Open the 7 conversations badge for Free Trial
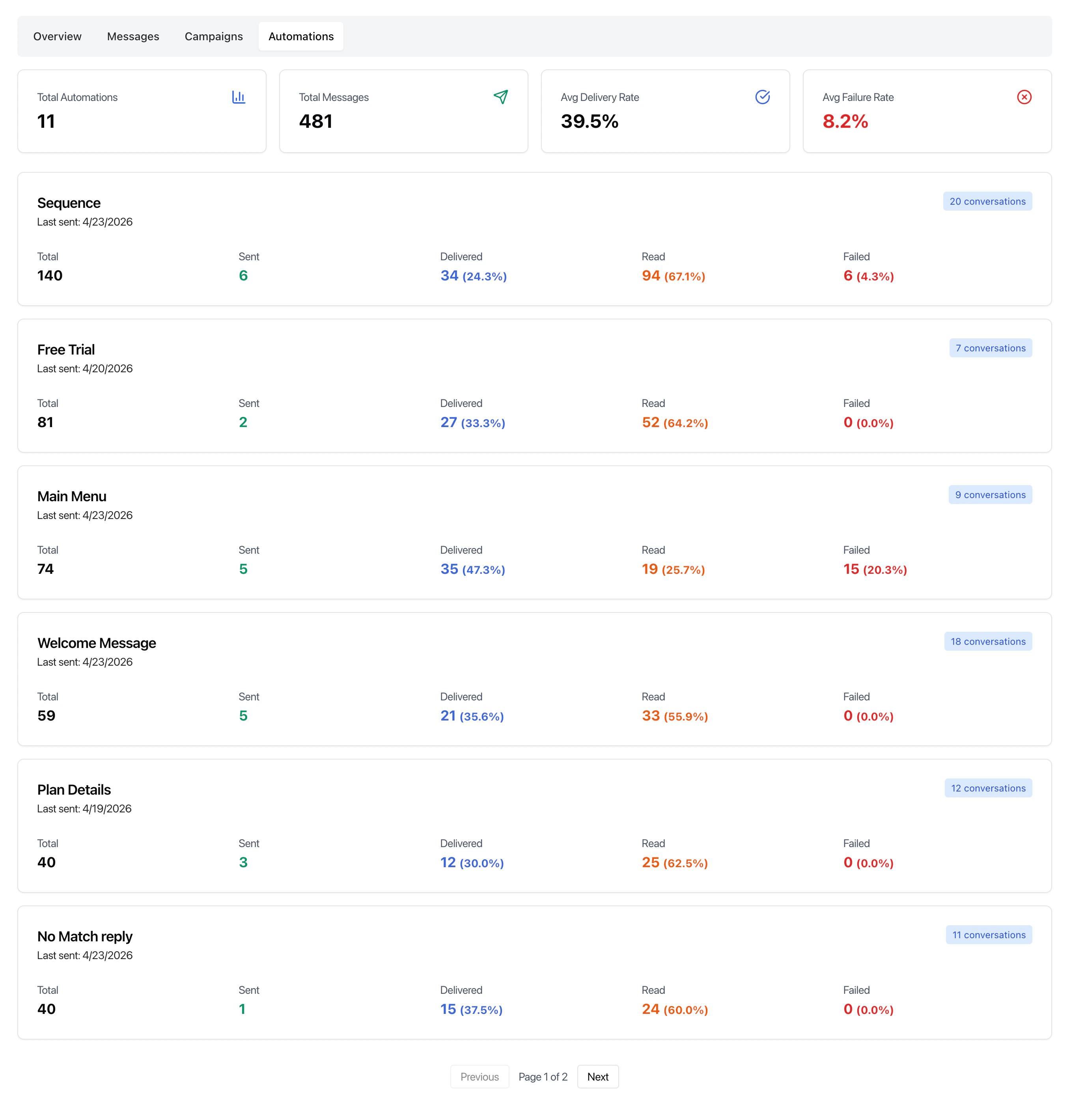The image size is (1071, 1120). pyautogui.click(x=991, y=348)
